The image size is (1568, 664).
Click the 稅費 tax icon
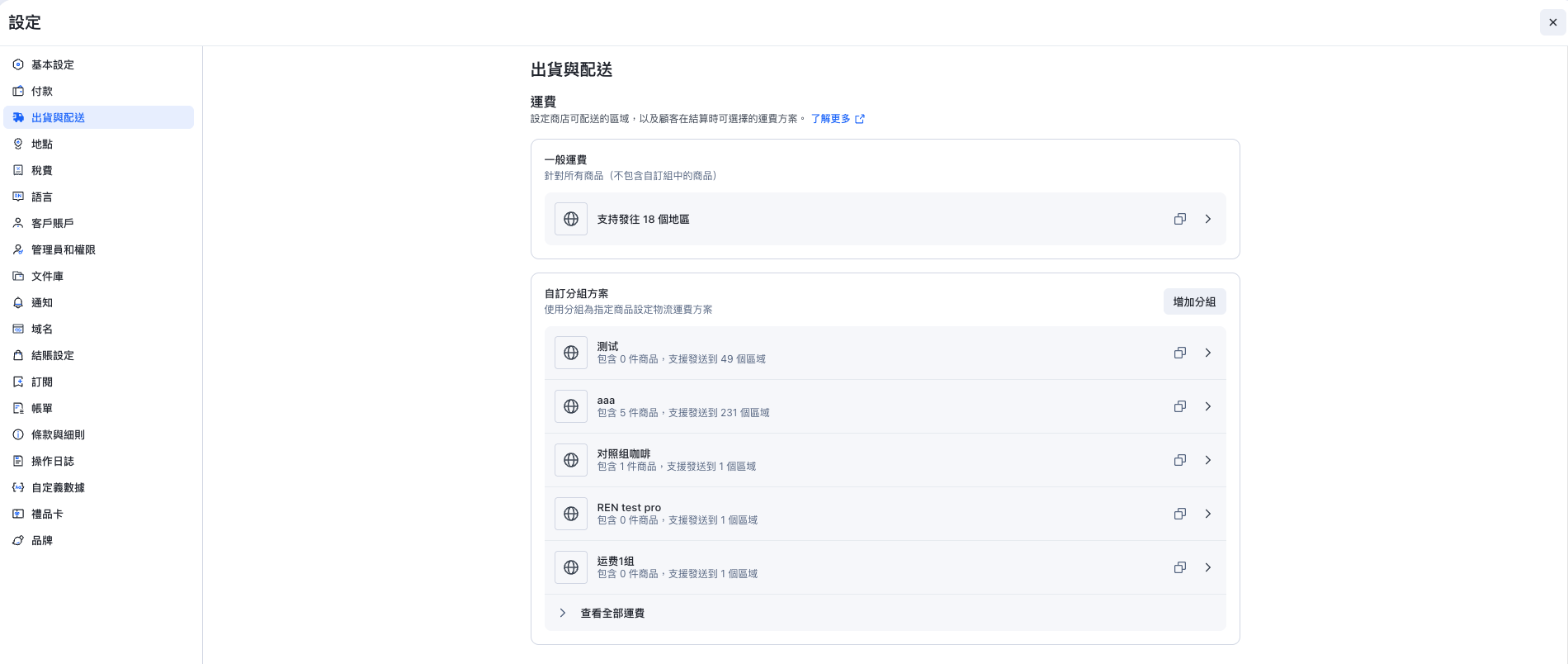click(18, 170)
